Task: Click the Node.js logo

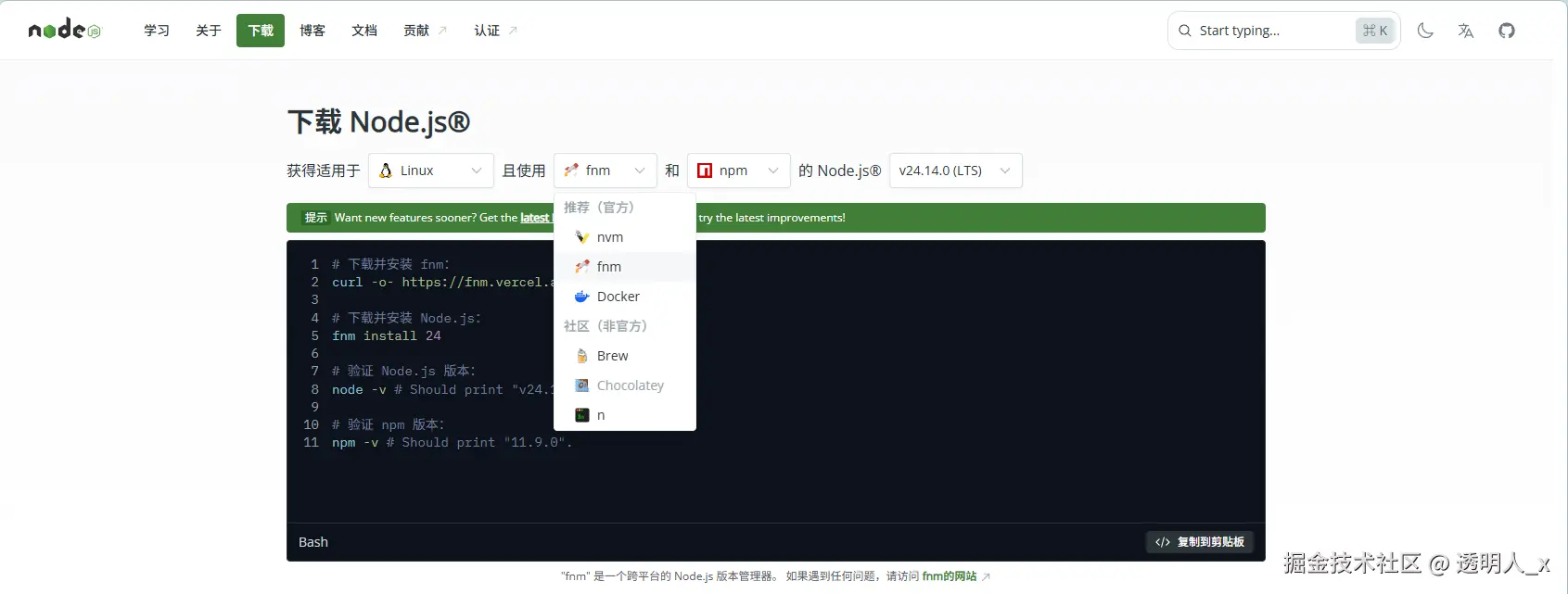Action: [x=64, y=30]
